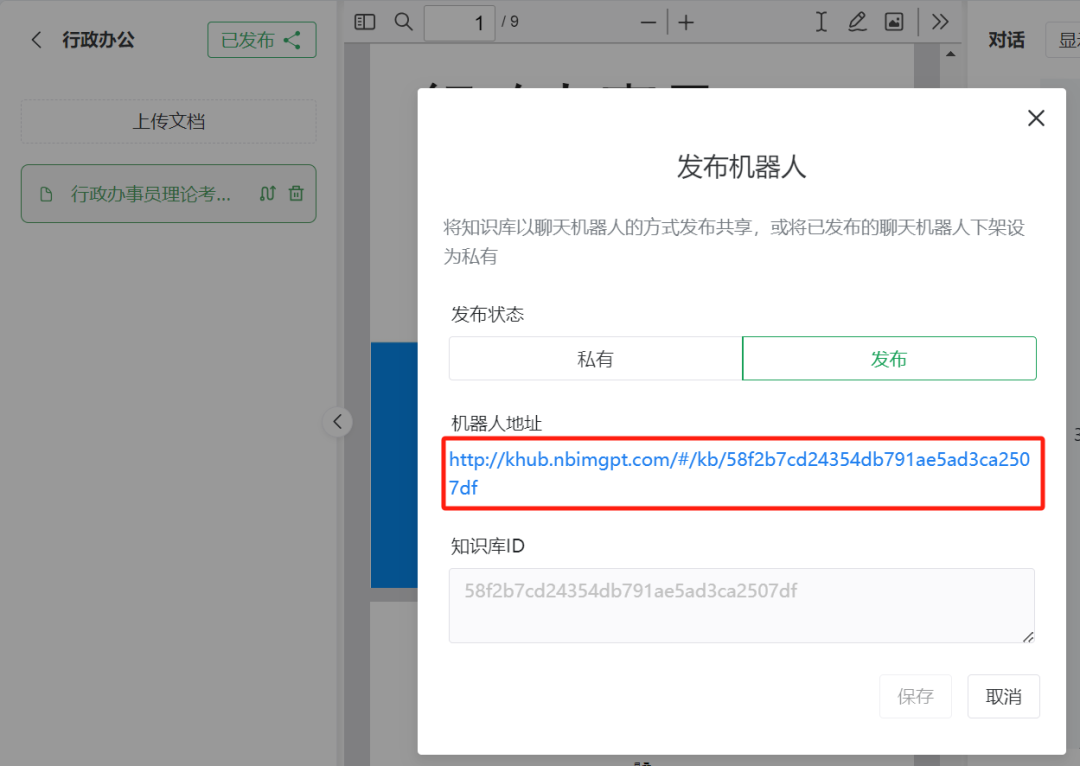The image size is (1080, 766).
Task: Click the 发布状态 label
Action: pyautogui.click(x=488, y=314)
